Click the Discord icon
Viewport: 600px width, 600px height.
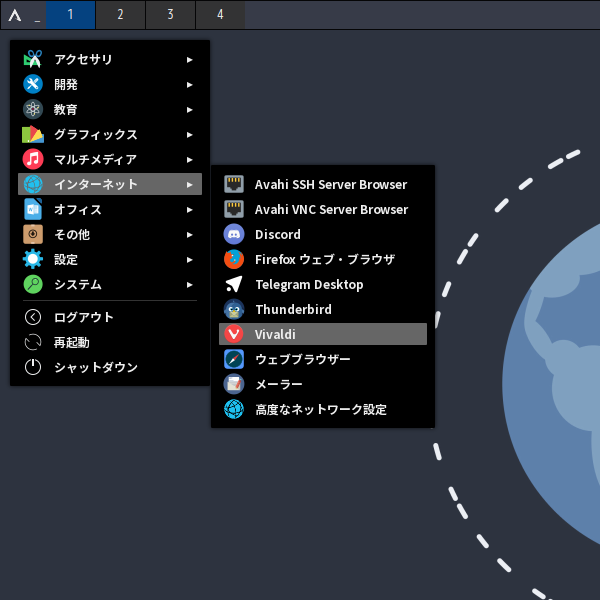(x=234, y=234)
